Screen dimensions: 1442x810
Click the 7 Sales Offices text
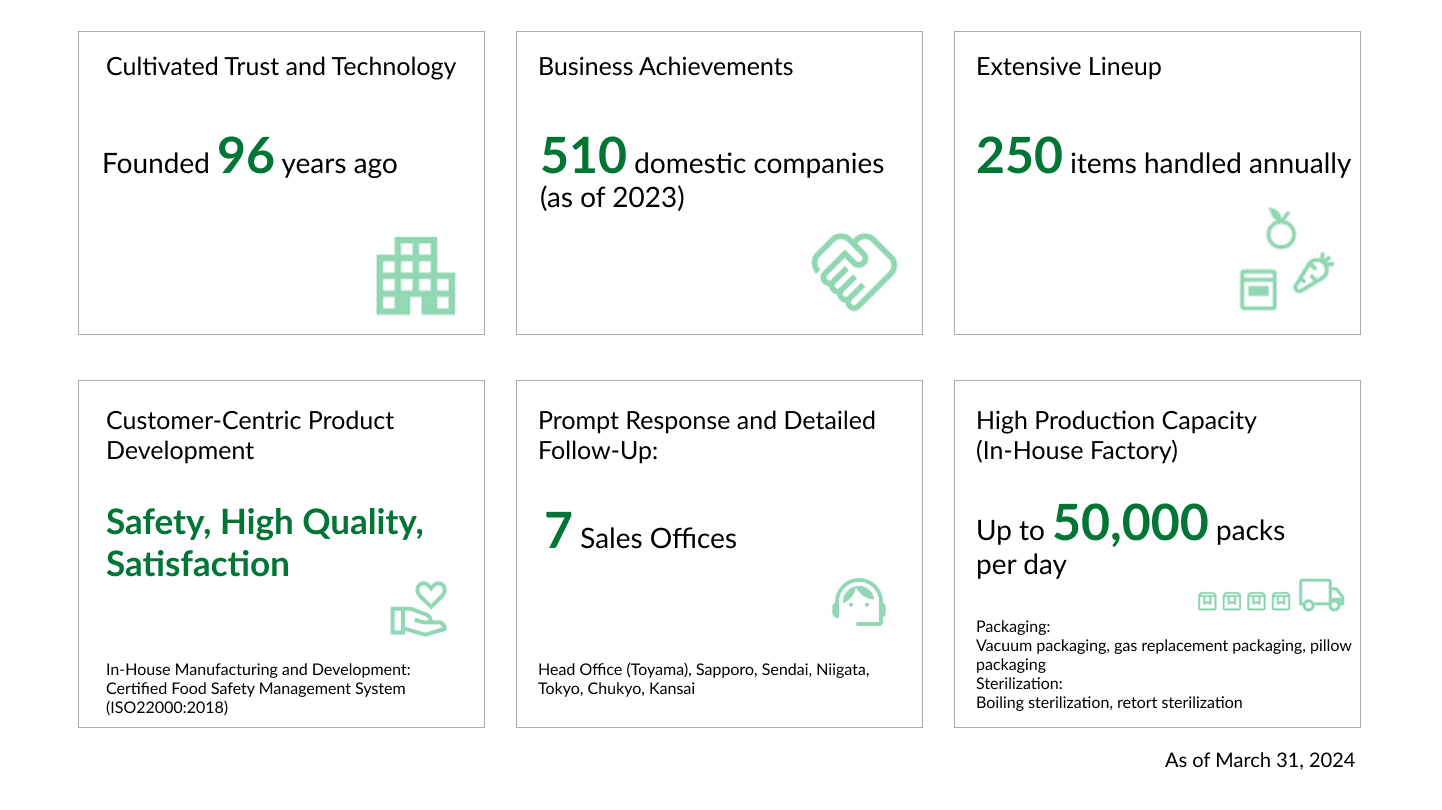point(640,533)
